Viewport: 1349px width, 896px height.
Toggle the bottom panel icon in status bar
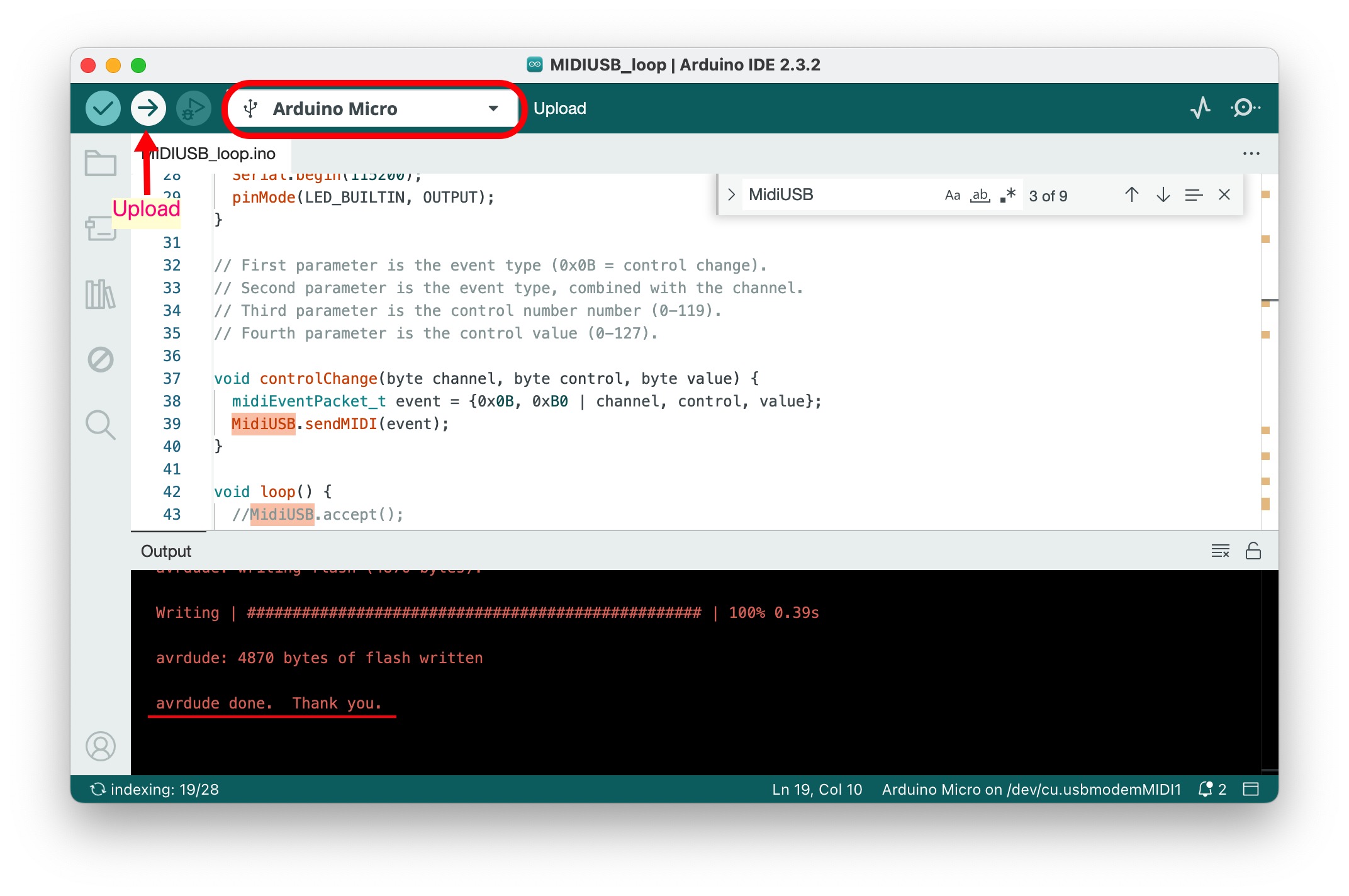pyautogui.click(x=1251, y=789)
